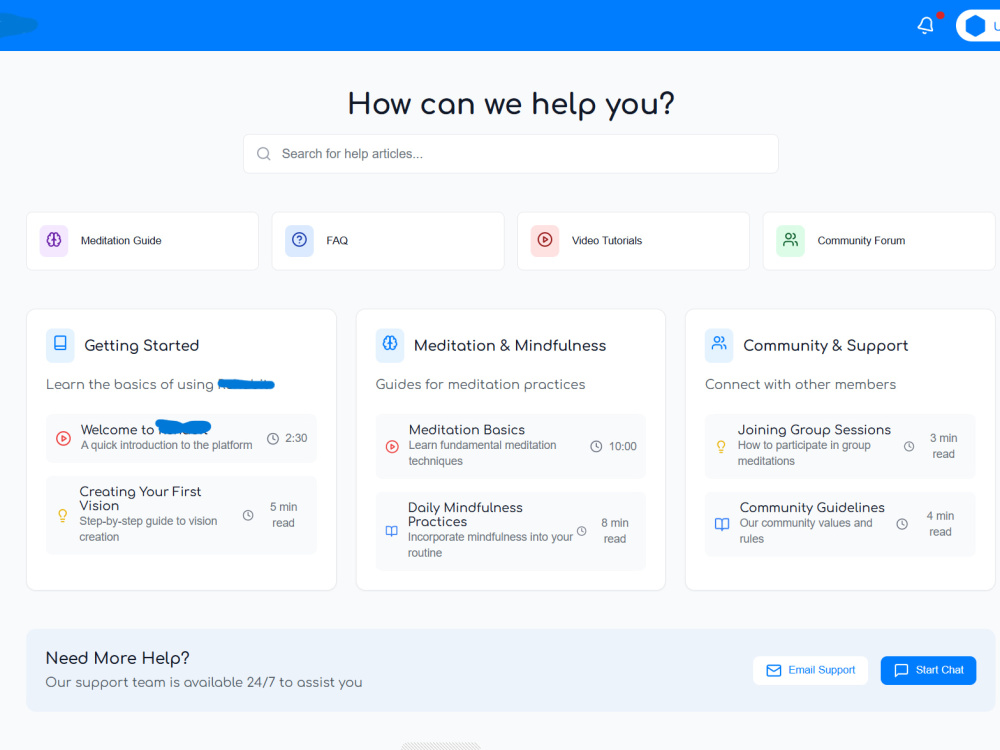The image size is (1000, 750).
Task: Open the FAQ card
Action: coord(388,241)
